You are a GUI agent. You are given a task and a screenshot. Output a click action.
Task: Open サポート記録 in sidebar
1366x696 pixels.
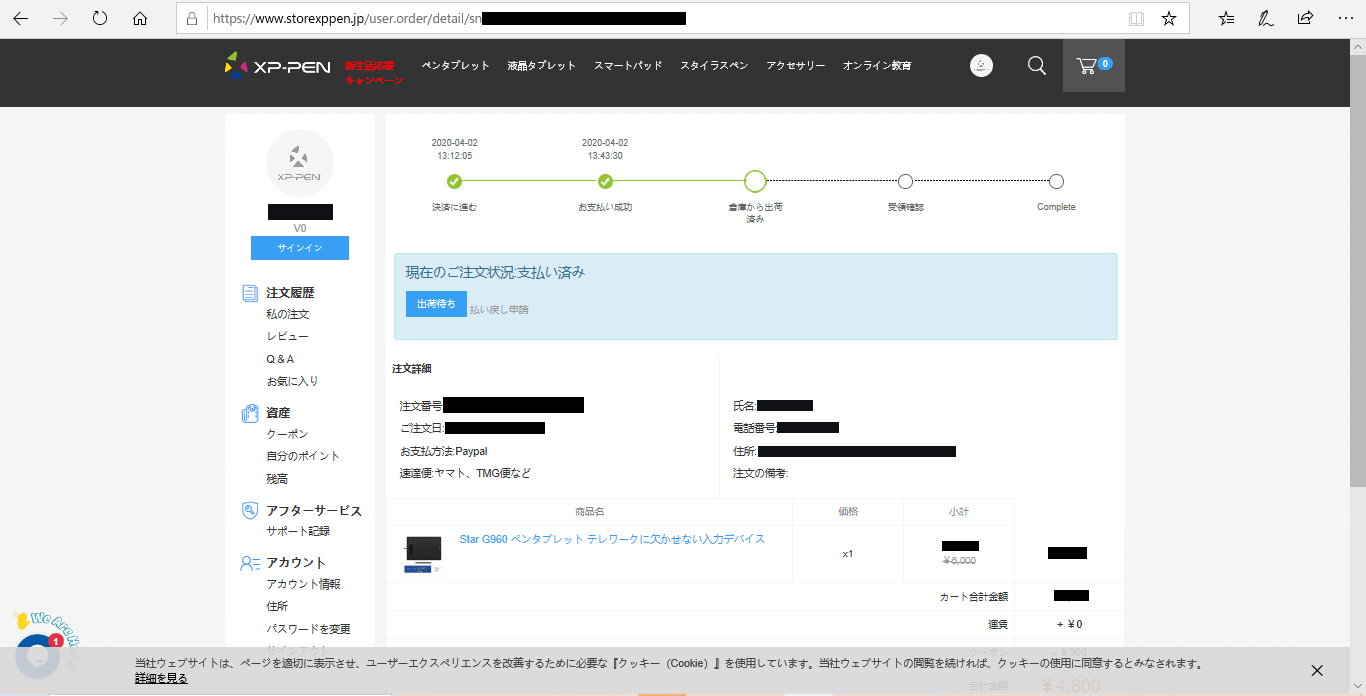(298, 531)
